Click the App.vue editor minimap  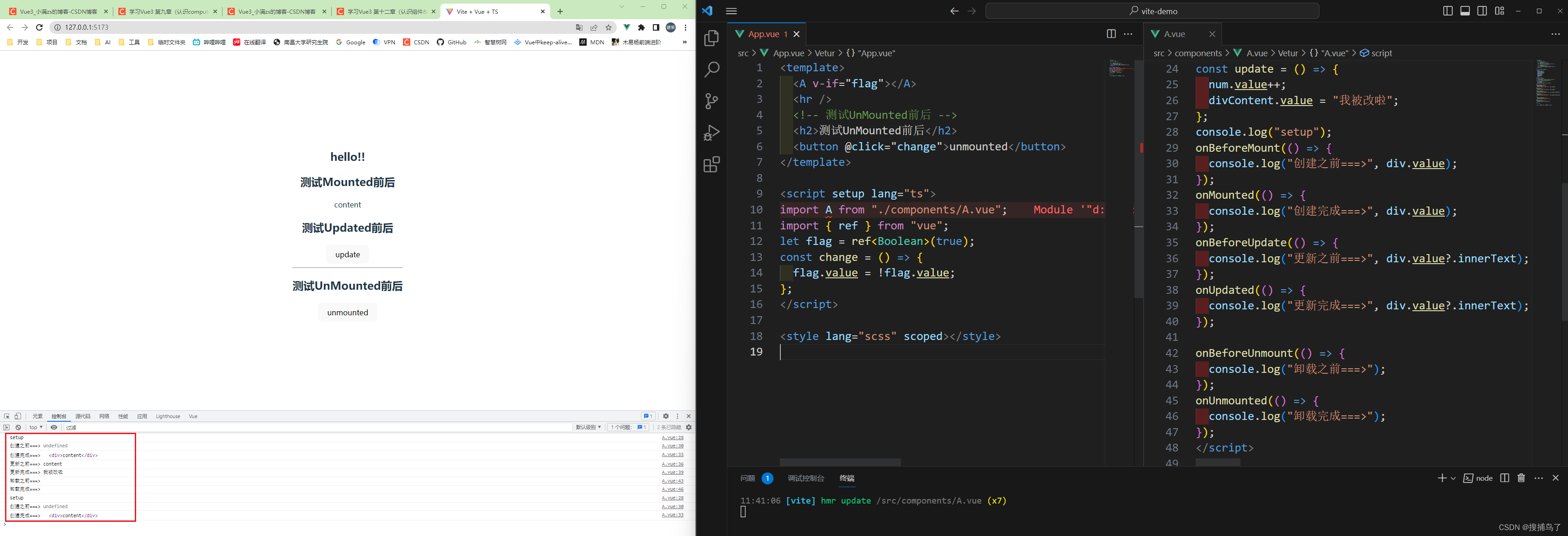pos(1119,68)
